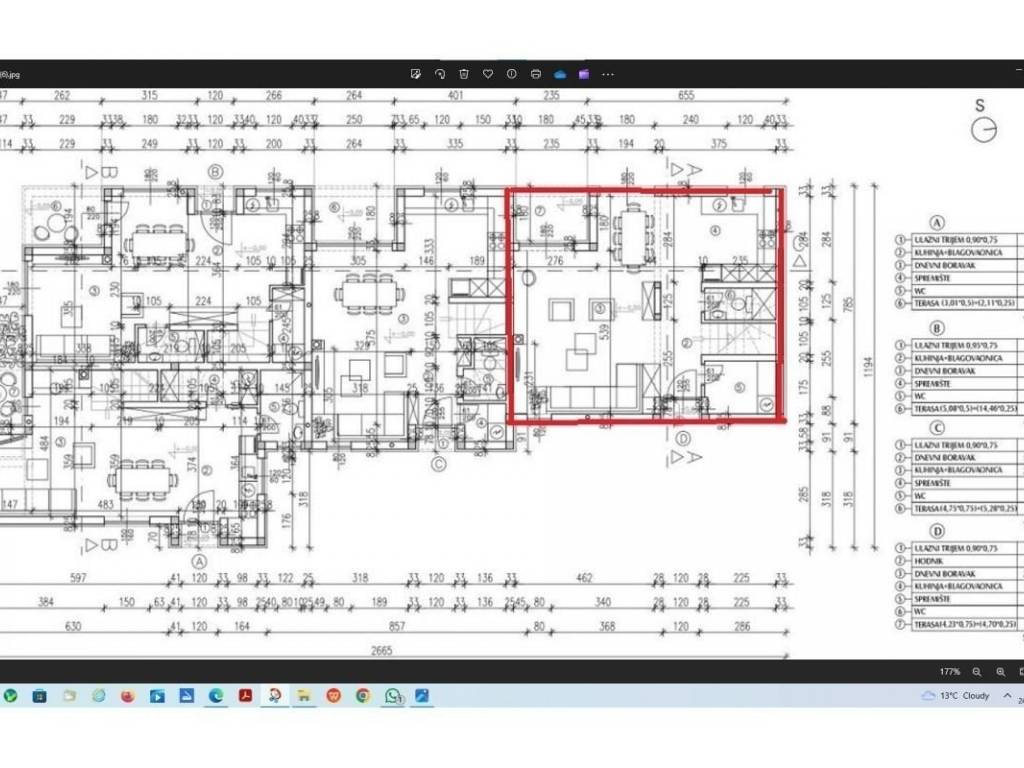Launch Microsoft Edge from the taskbar

point(216,696)
